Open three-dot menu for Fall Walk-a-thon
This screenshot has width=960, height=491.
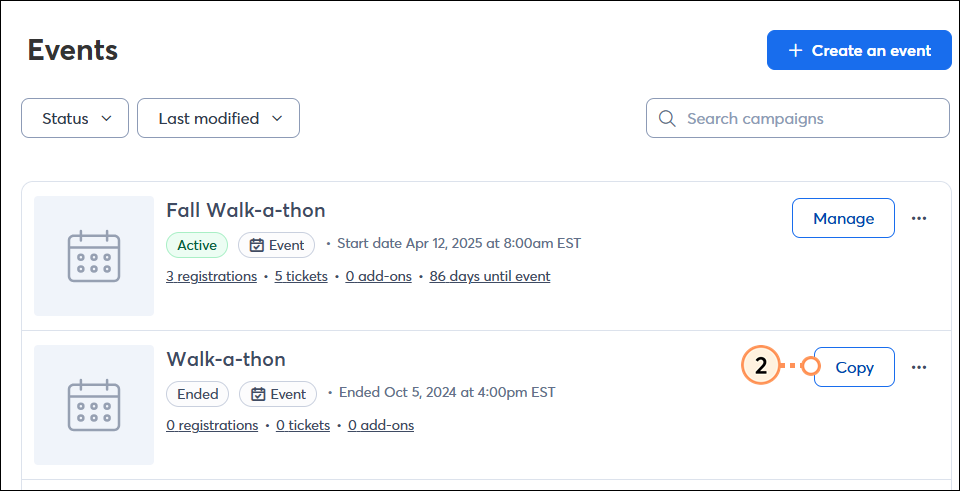[x=918, y=218]
